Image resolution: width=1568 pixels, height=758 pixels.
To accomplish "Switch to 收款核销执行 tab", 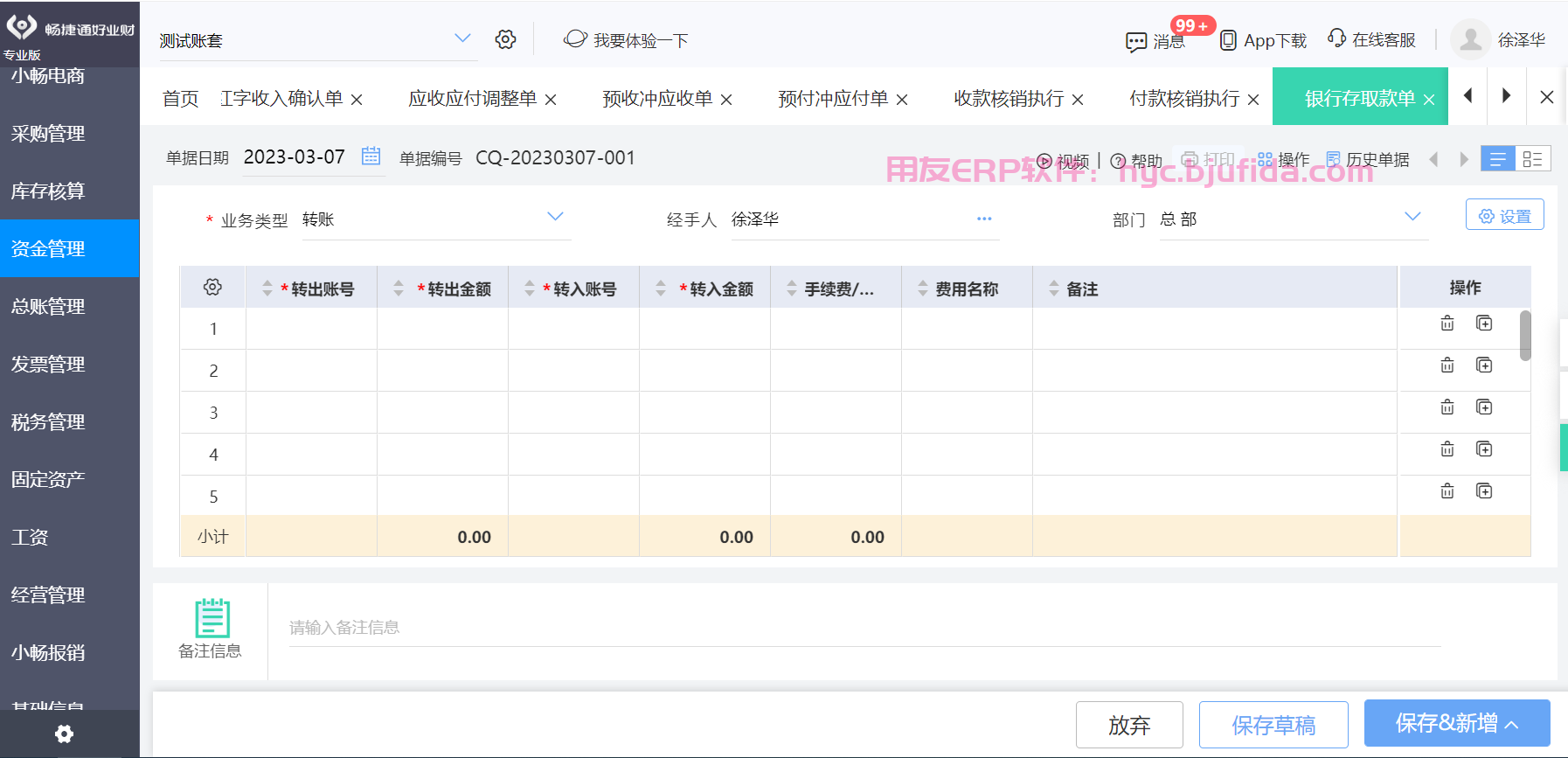I will (1009, 99).
